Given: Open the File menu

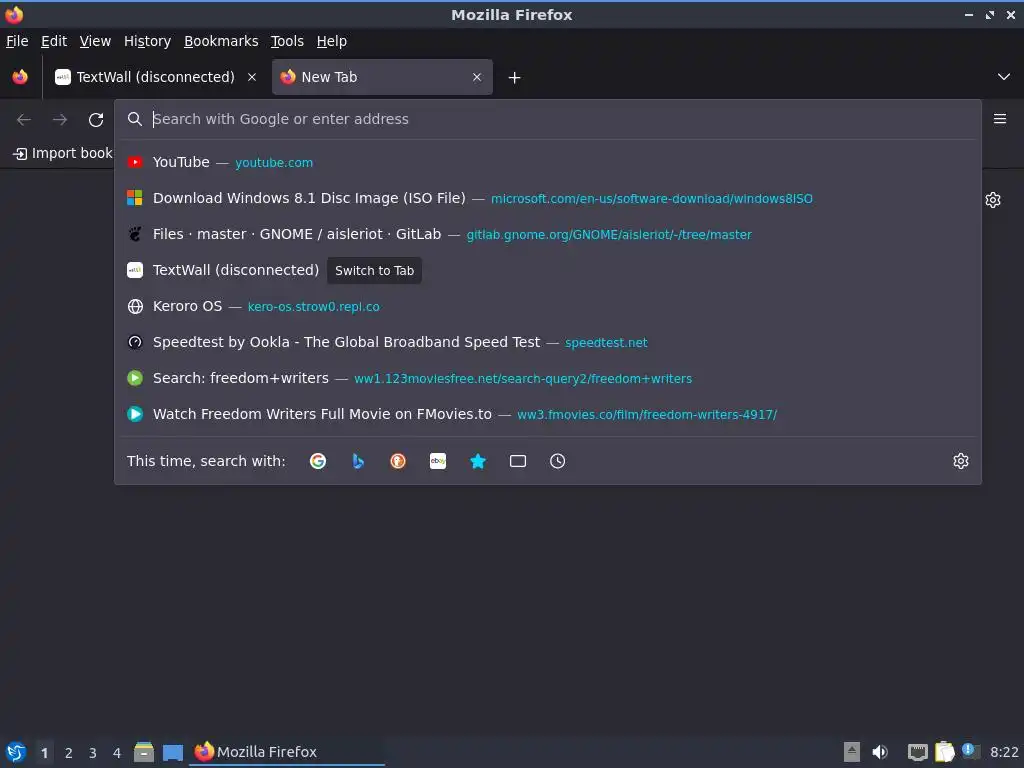Looking at the screenshot, I should (x=17, y=41).
